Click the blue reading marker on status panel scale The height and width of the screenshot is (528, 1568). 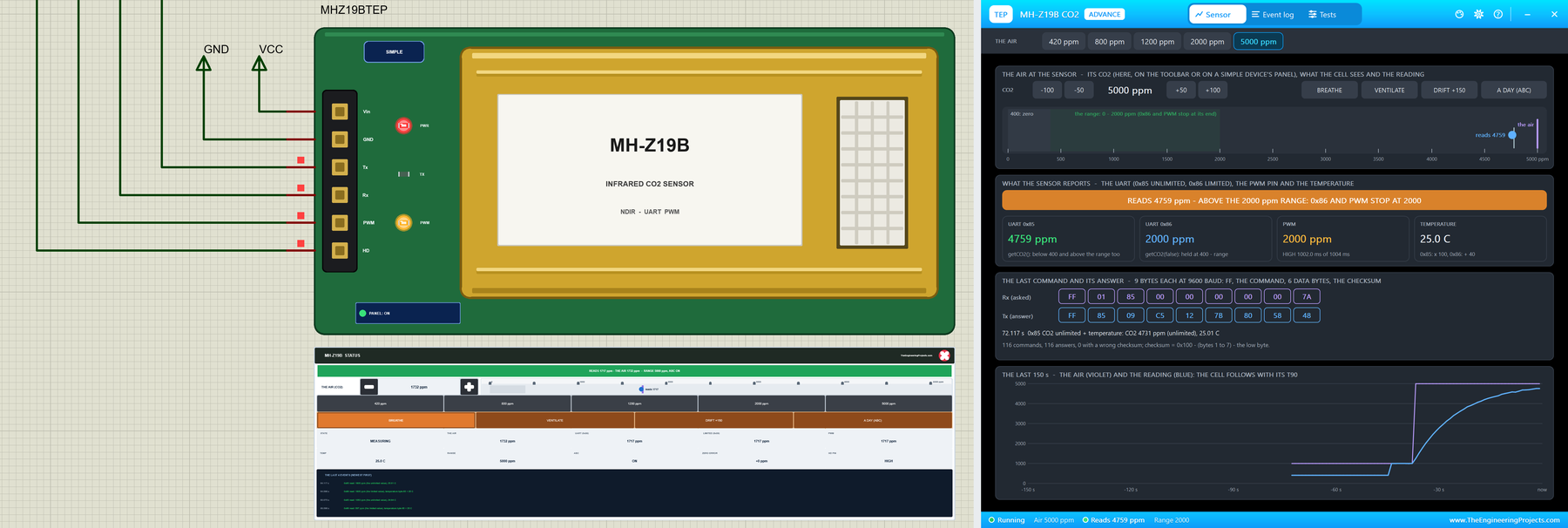(x=641, y=389)
